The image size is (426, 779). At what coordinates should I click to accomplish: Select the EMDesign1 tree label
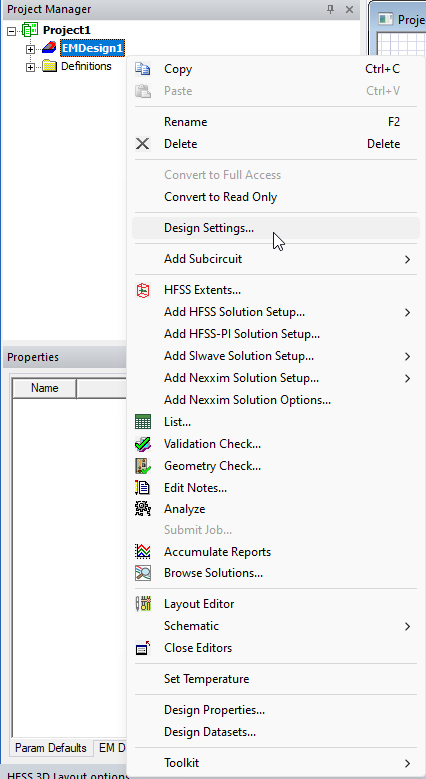click(x=92, y=48)
